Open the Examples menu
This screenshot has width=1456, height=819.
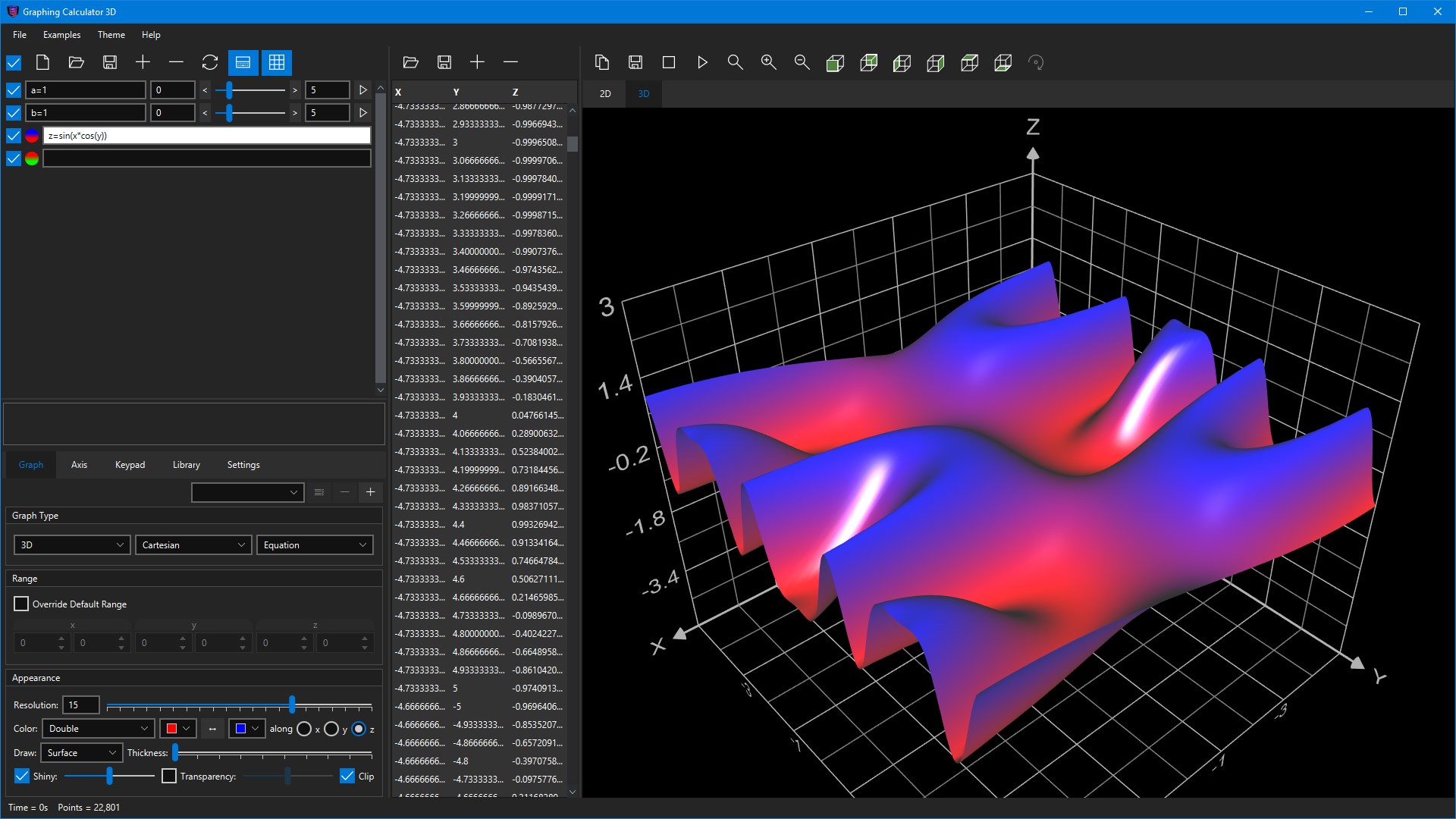pyautogui.click(x=61, y=35)
